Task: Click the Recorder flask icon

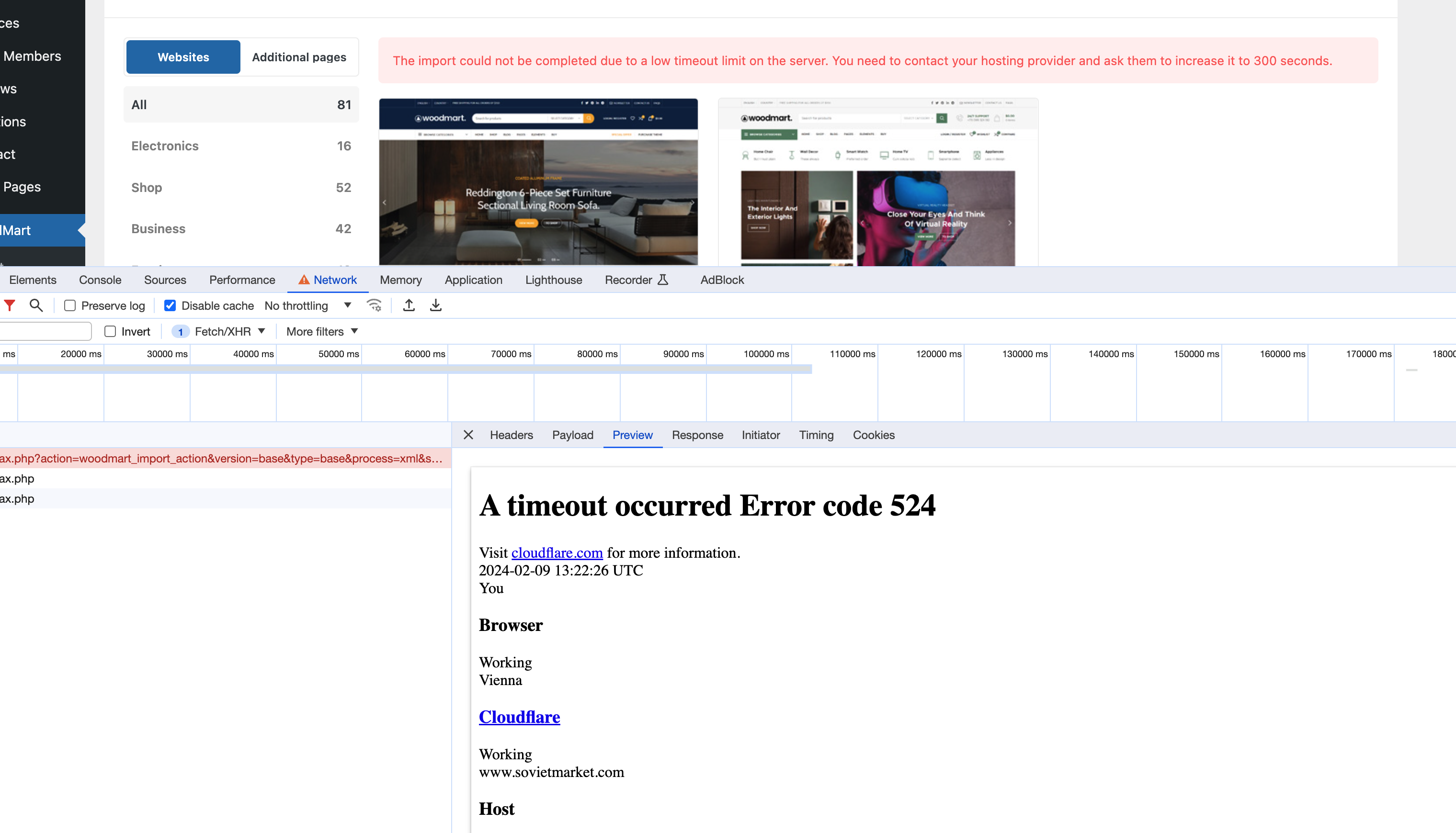Action: click(x=663, y=280)
